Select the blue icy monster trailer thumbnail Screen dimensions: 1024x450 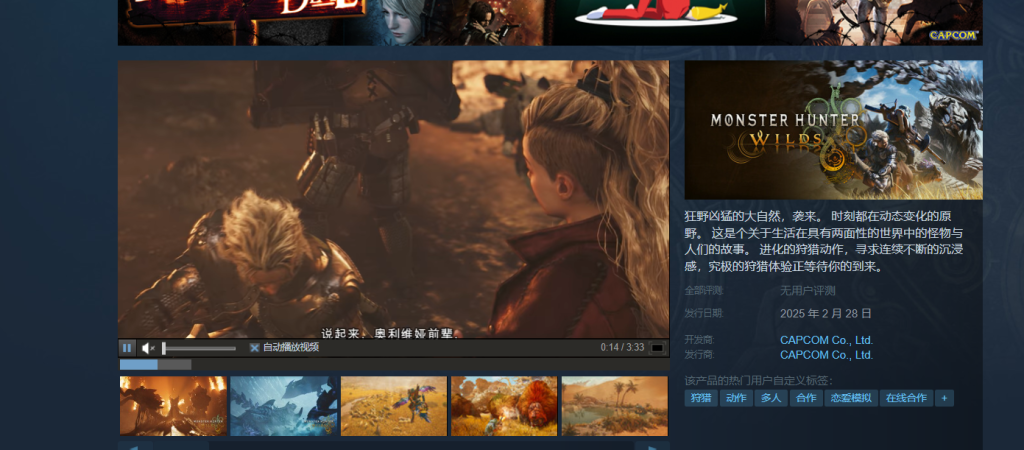click(283, 406)
